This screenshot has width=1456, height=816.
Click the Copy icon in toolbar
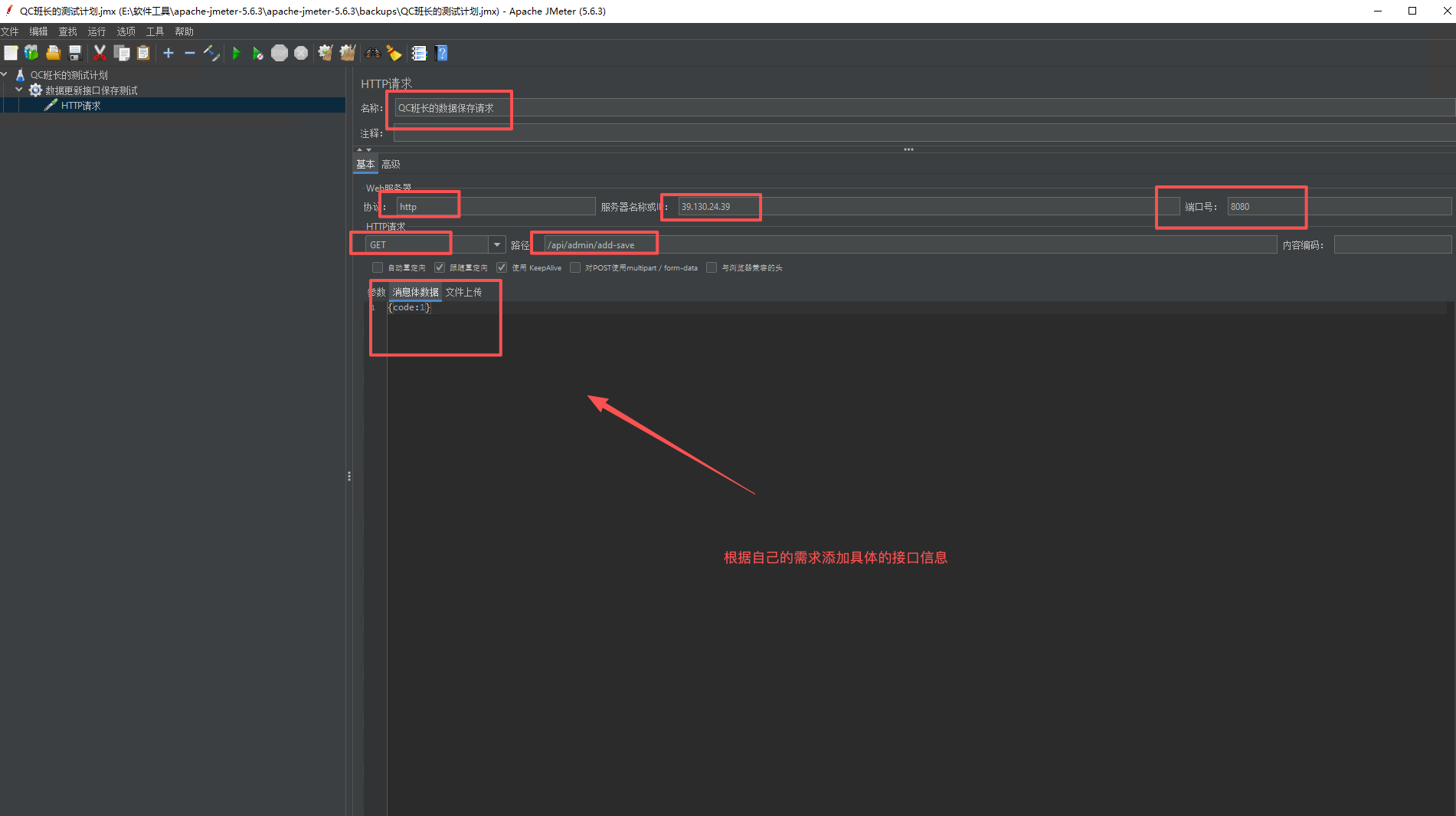pyautogui.click(x=122, y=53)
